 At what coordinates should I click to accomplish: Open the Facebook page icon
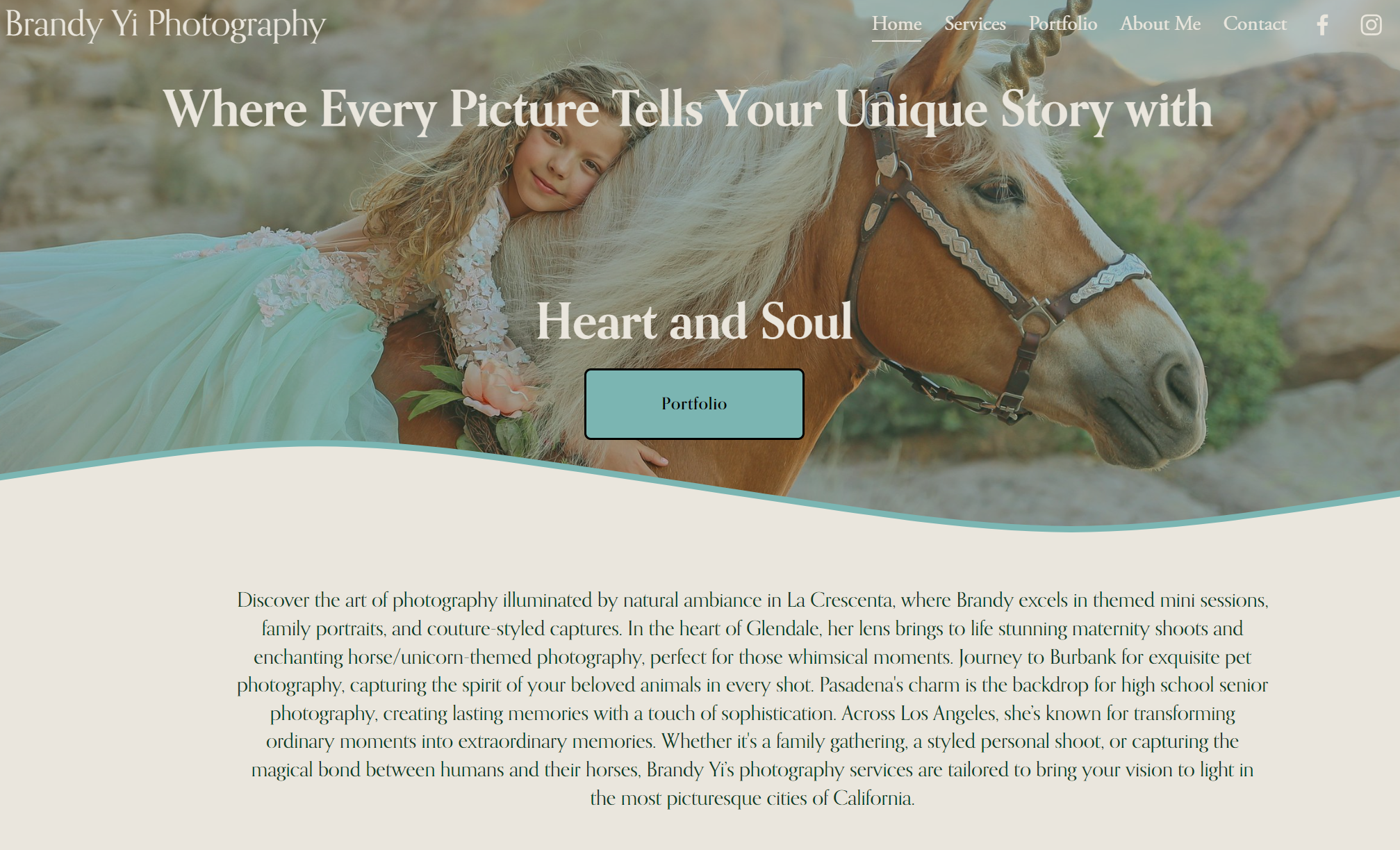click(x=1322, y=25)
